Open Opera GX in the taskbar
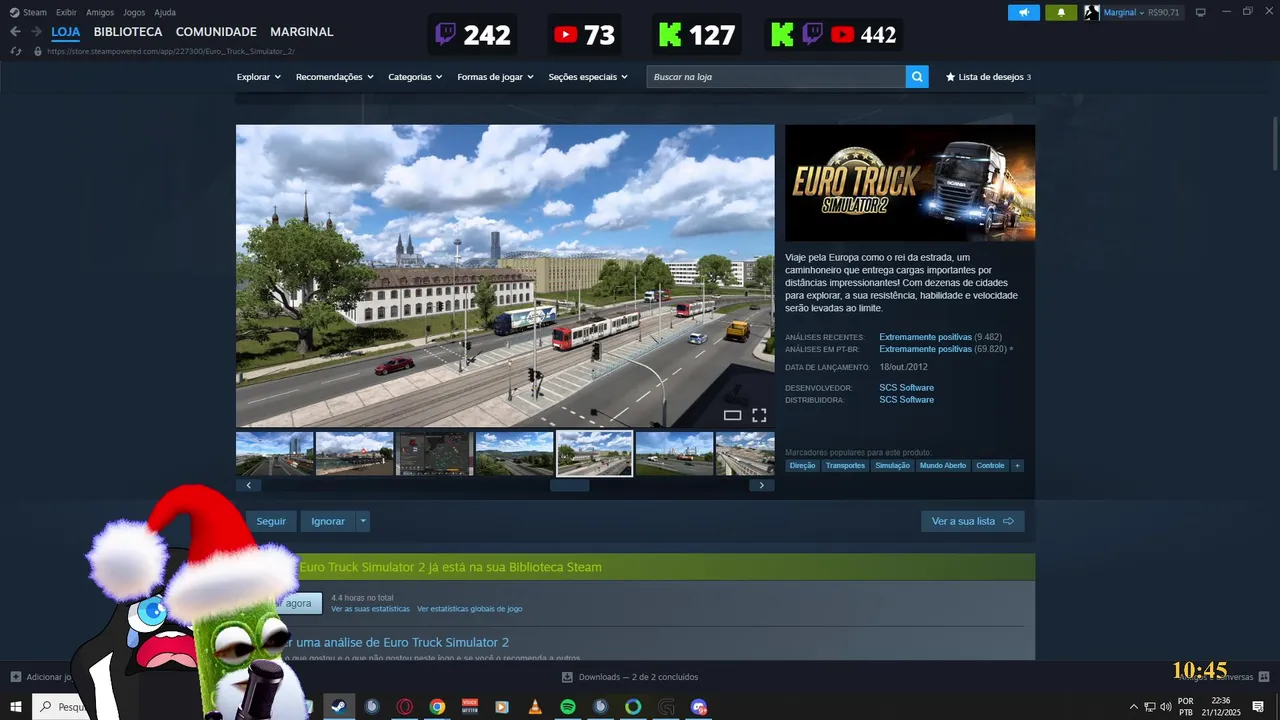This screenshot has width=1280, height=720. tap(405, 707)
